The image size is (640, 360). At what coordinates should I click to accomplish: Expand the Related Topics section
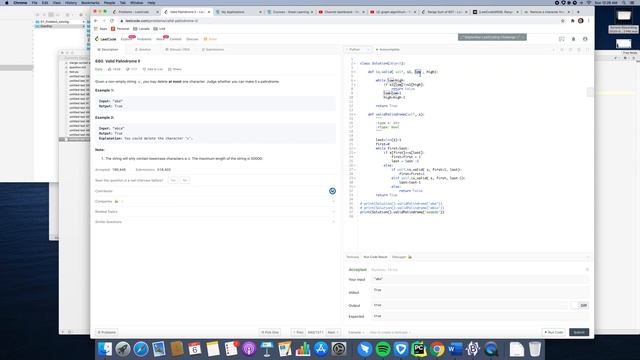pyautogui.click(x=215, y=212)
